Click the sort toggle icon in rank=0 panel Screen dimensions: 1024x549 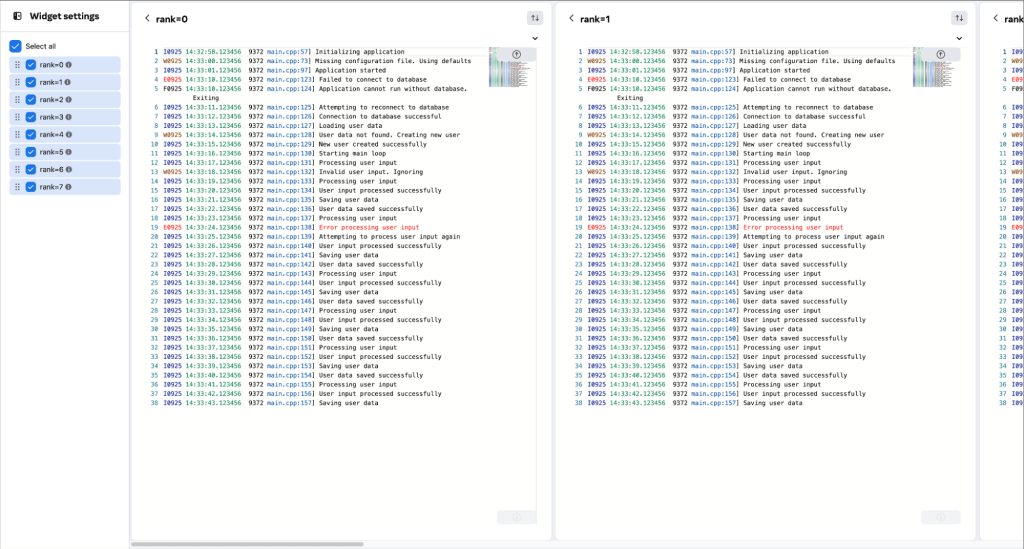point(535,18)
